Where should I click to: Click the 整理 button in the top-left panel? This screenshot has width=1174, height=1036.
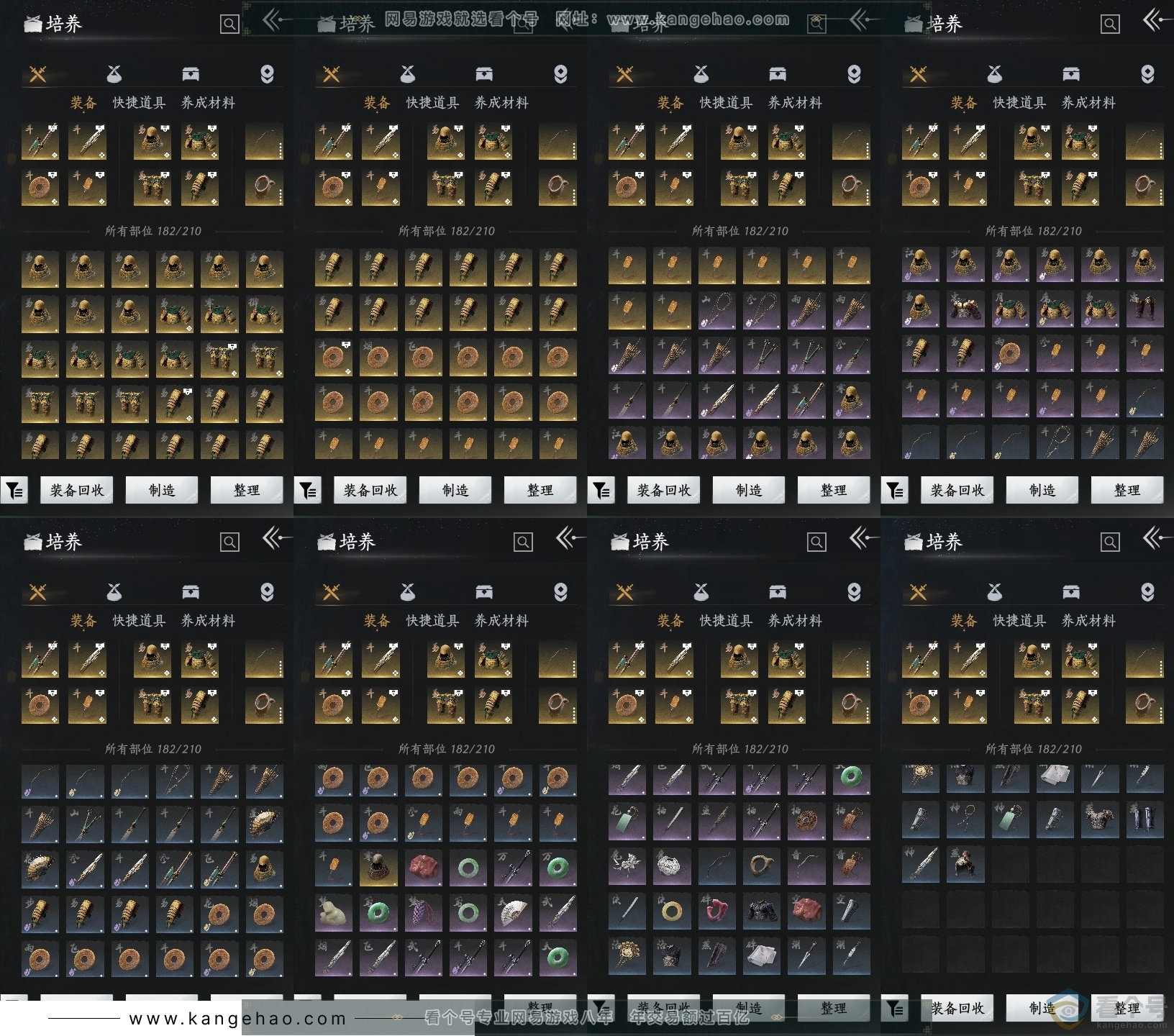[x=247, y=491]
